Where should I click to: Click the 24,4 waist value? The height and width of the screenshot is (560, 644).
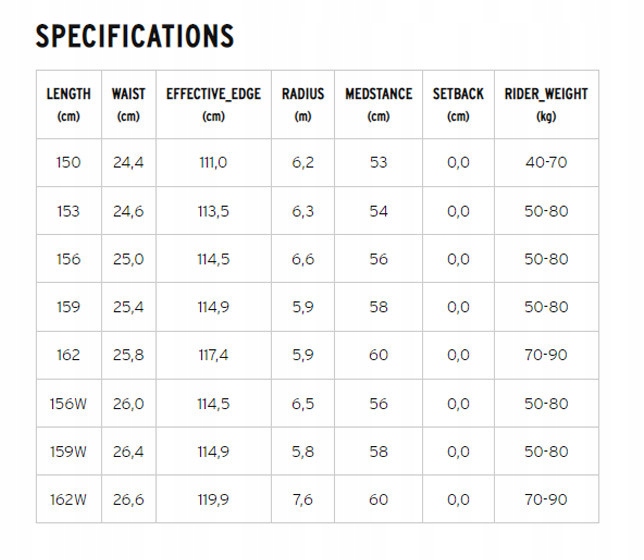128,162
